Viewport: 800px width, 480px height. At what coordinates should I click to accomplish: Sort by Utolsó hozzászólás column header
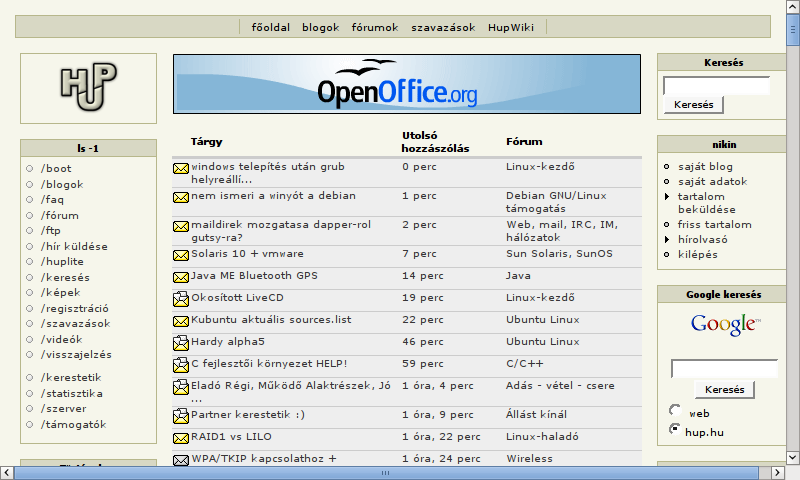pyautogui.click(x=435, y=142)
